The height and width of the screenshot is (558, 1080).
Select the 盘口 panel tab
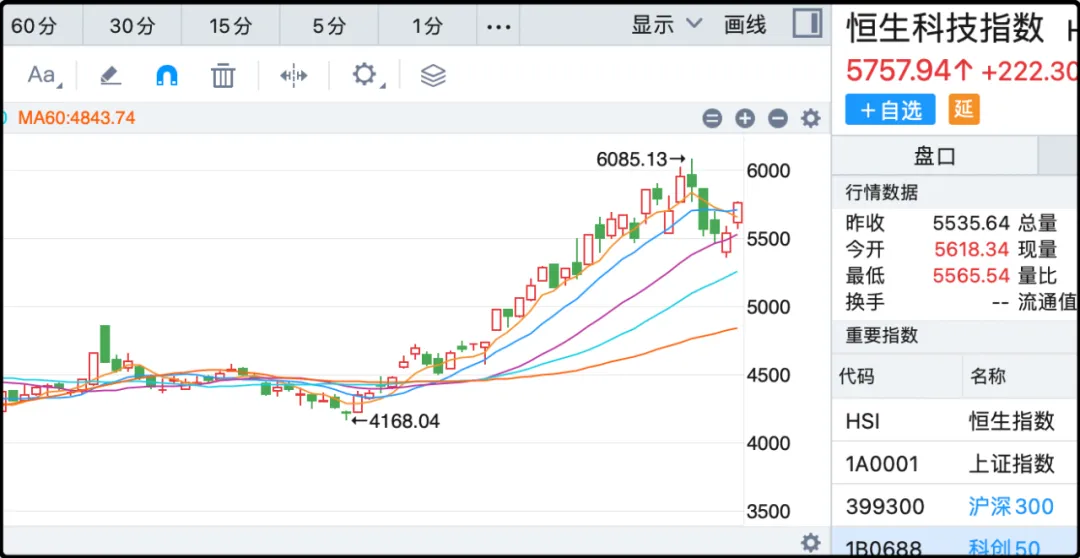click(x=935, y=155)
